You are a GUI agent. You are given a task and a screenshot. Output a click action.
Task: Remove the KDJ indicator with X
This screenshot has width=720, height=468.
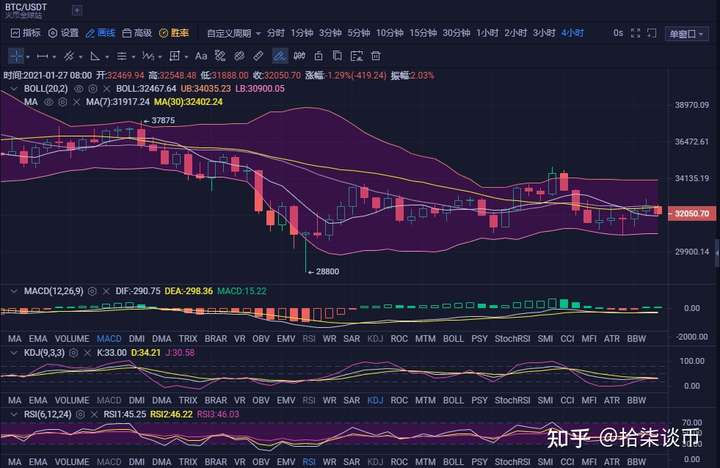87,353
